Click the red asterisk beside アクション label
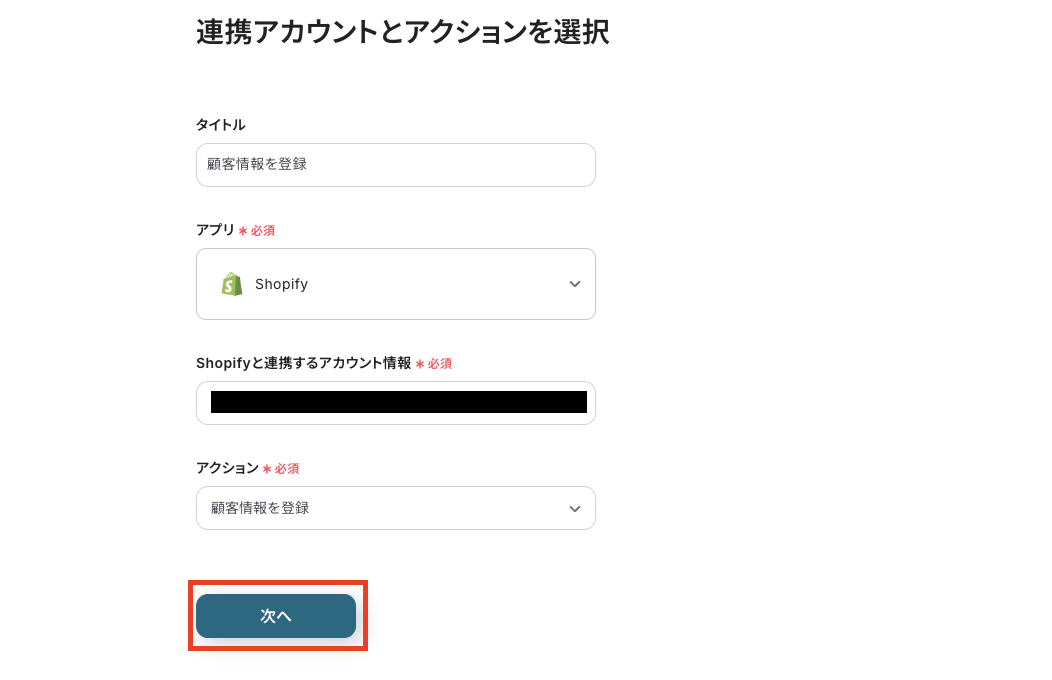The image size is (1052, 680). tap(267, 469)
